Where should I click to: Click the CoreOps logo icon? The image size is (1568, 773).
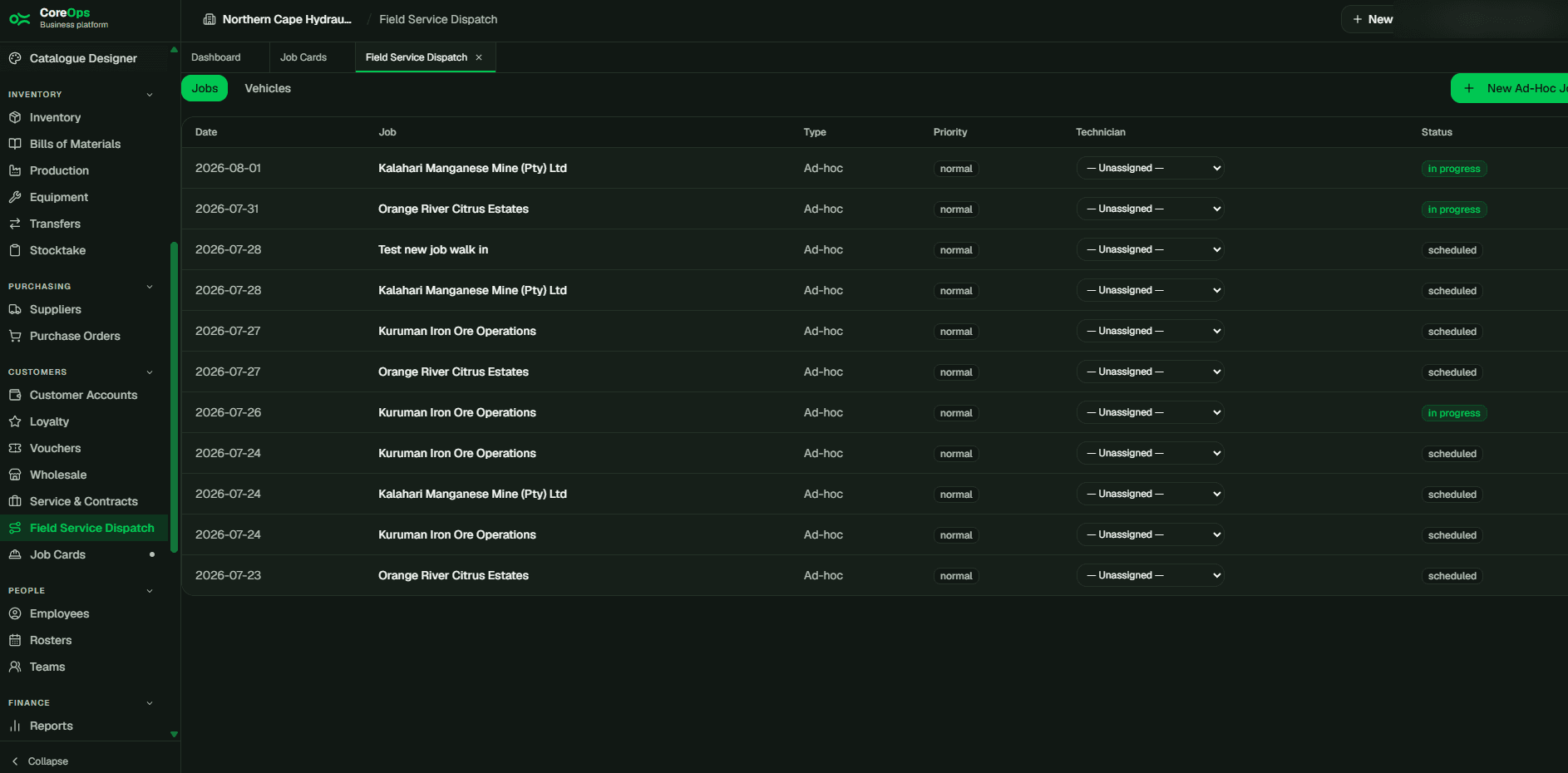(x=20, y=18)
